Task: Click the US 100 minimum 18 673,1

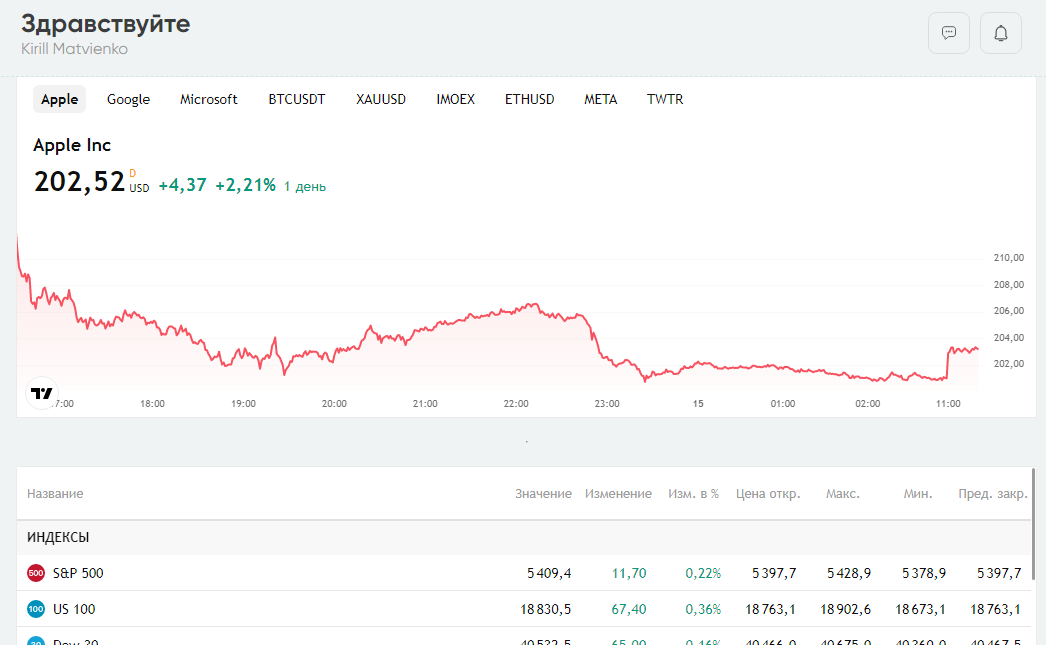Action: [x=921, y=609]
